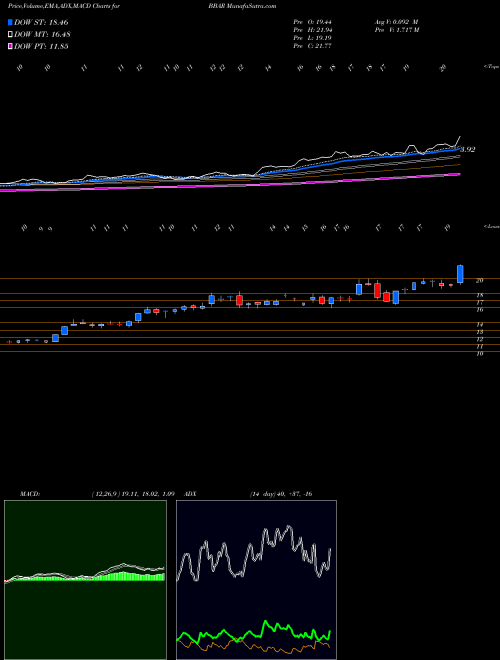
Task: Click the MACD '(12,26,9) 19.11, 18.02, 1.09' values
Action: pos(133,494)
